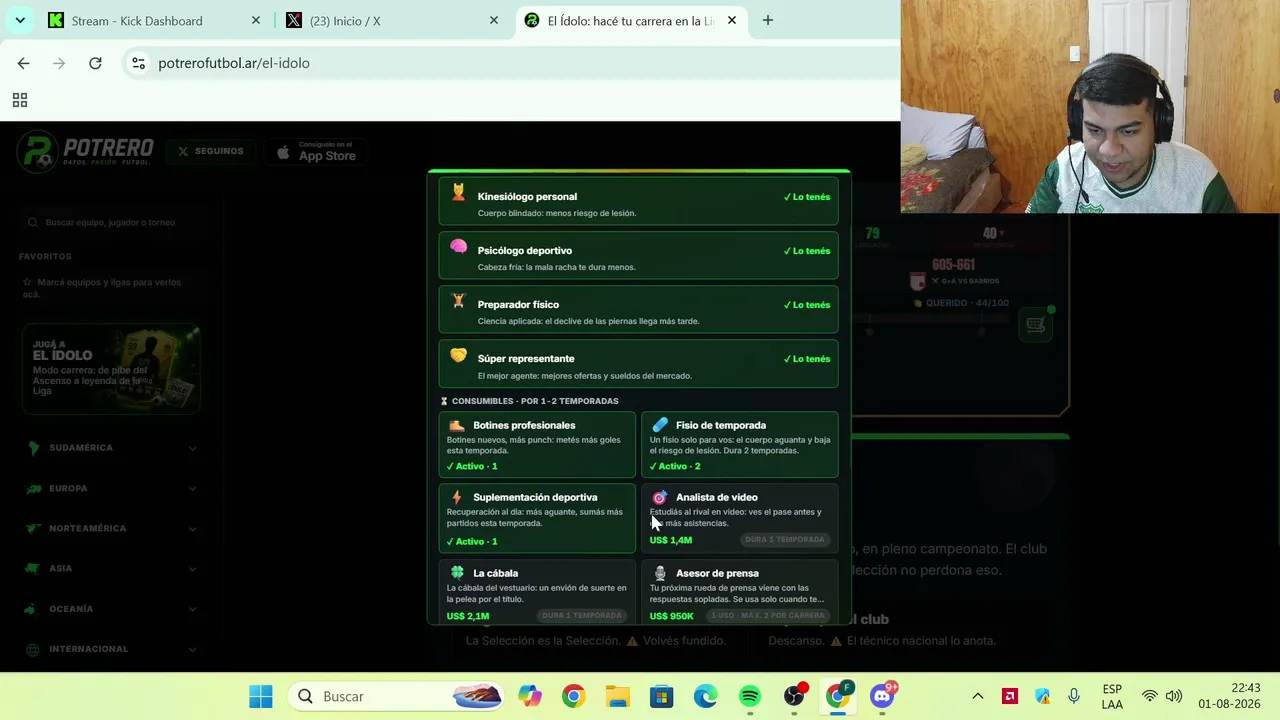The image size is (1280, 720).
Task: Open Spotify from the taskbar
Action: tap(749, 696)
